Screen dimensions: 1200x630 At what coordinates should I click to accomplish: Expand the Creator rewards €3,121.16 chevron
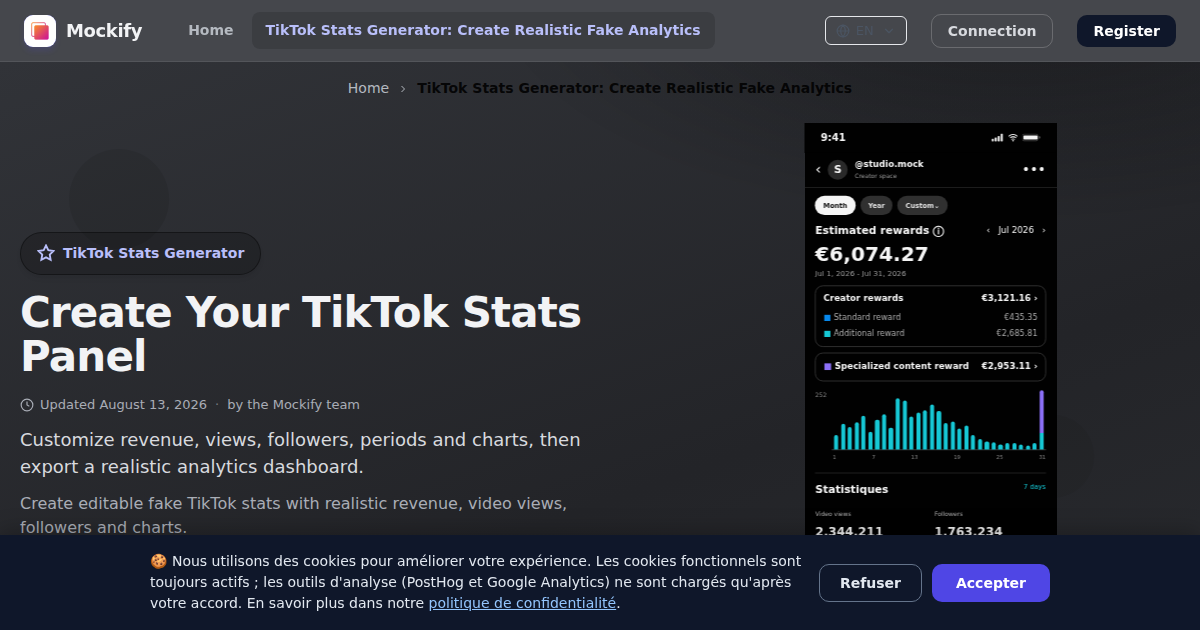(1036, 298)
